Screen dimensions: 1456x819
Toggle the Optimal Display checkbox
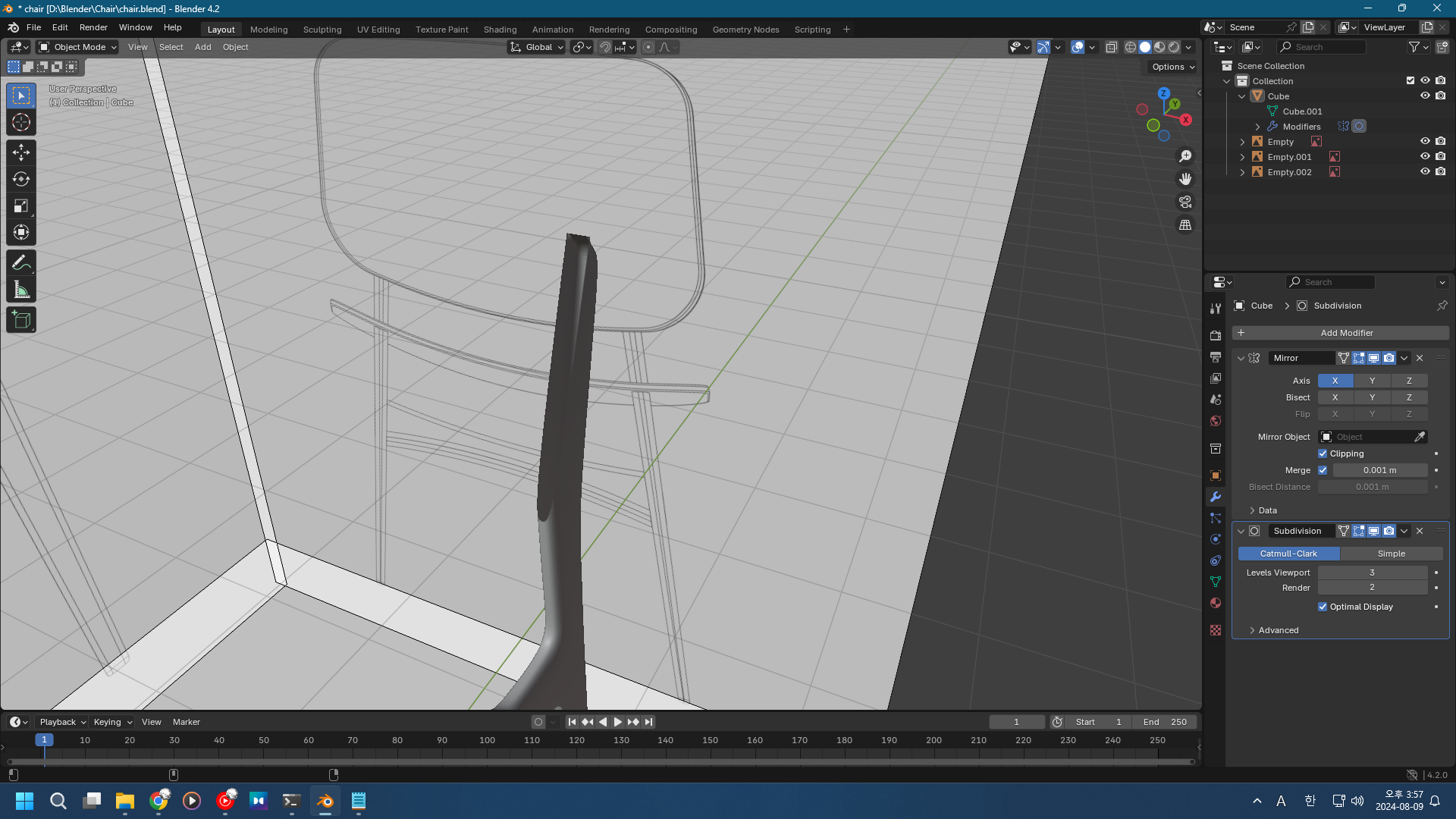coord(1323,607)
